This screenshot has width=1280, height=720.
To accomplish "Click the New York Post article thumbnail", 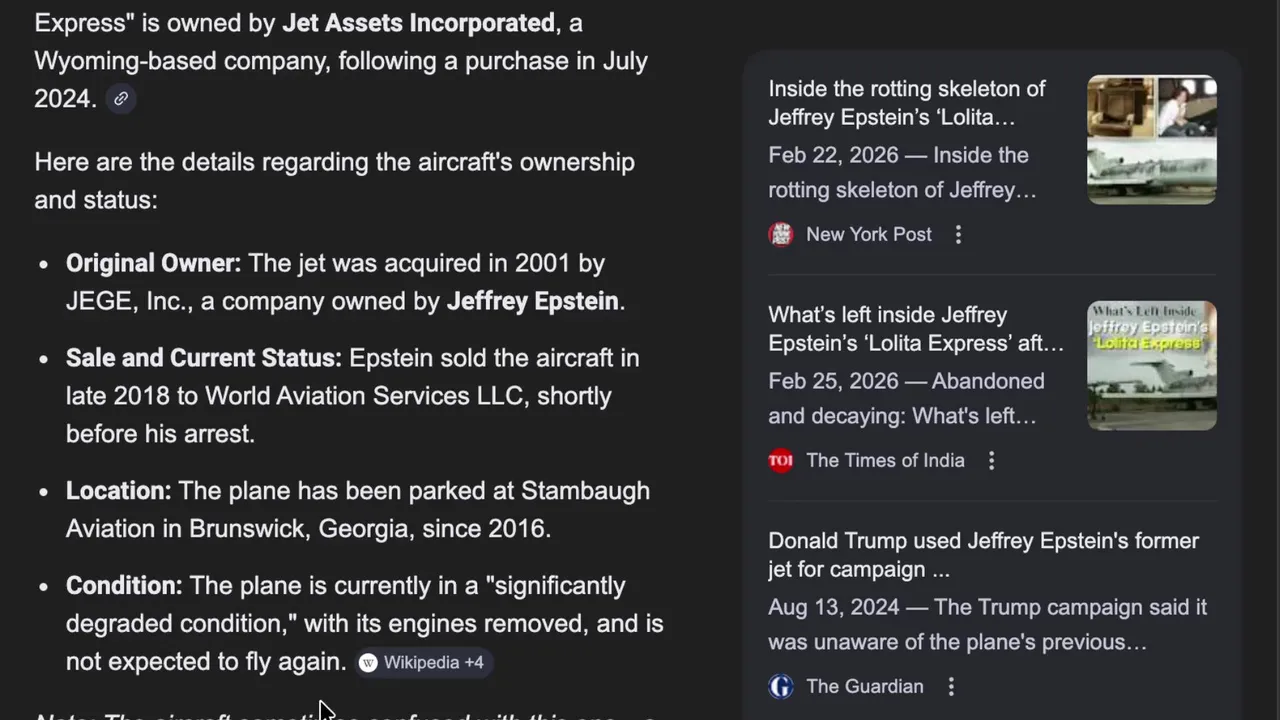I will 1151,140.
